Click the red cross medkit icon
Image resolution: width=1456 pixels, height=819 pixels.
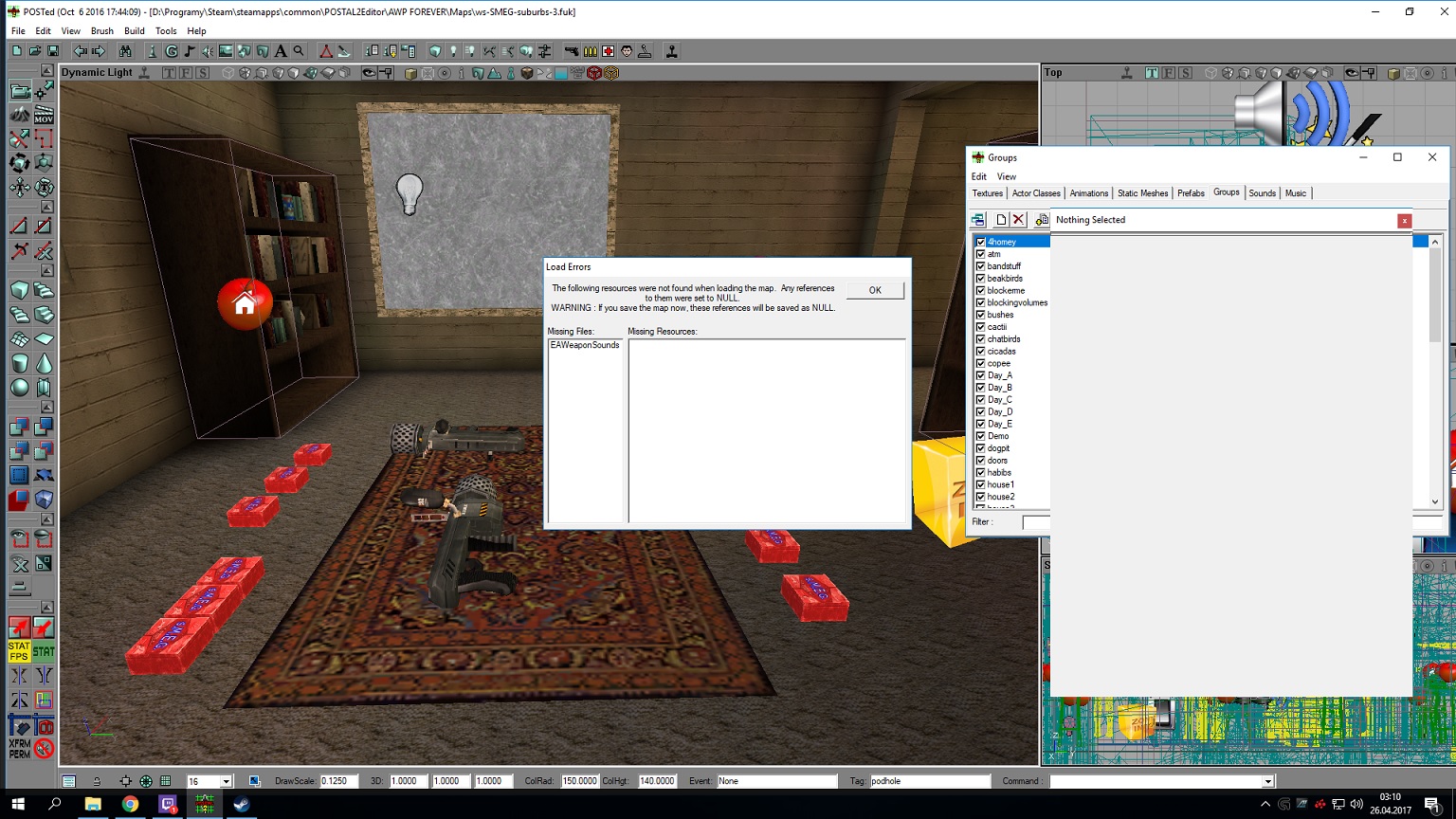tap(608, 51)
